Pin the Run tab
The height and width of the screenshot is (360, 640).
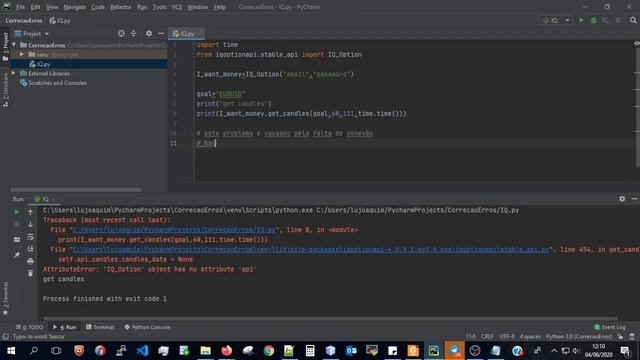click(x=17, y=255)
